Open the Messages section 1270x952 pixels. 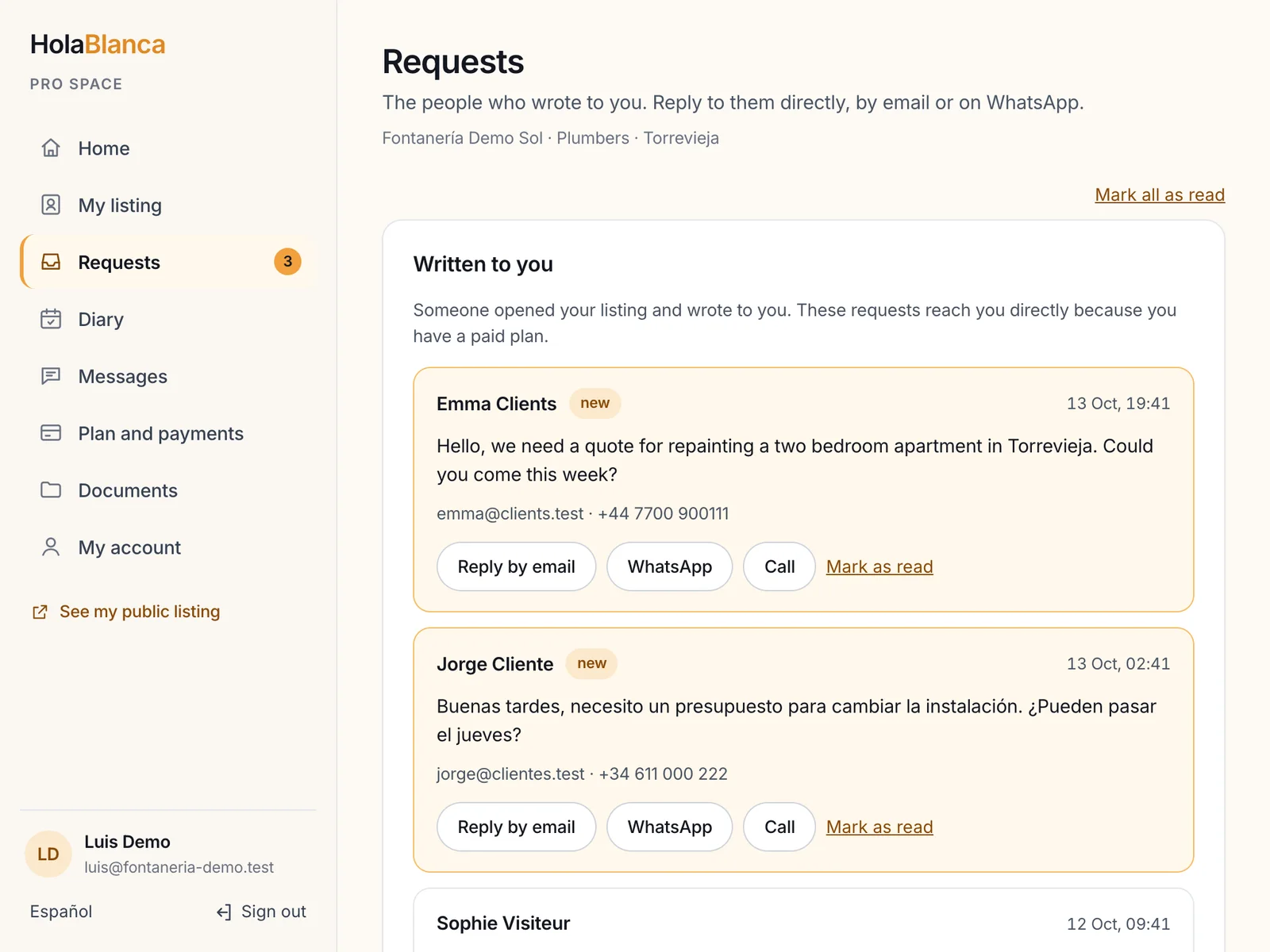tap(168, 377)
